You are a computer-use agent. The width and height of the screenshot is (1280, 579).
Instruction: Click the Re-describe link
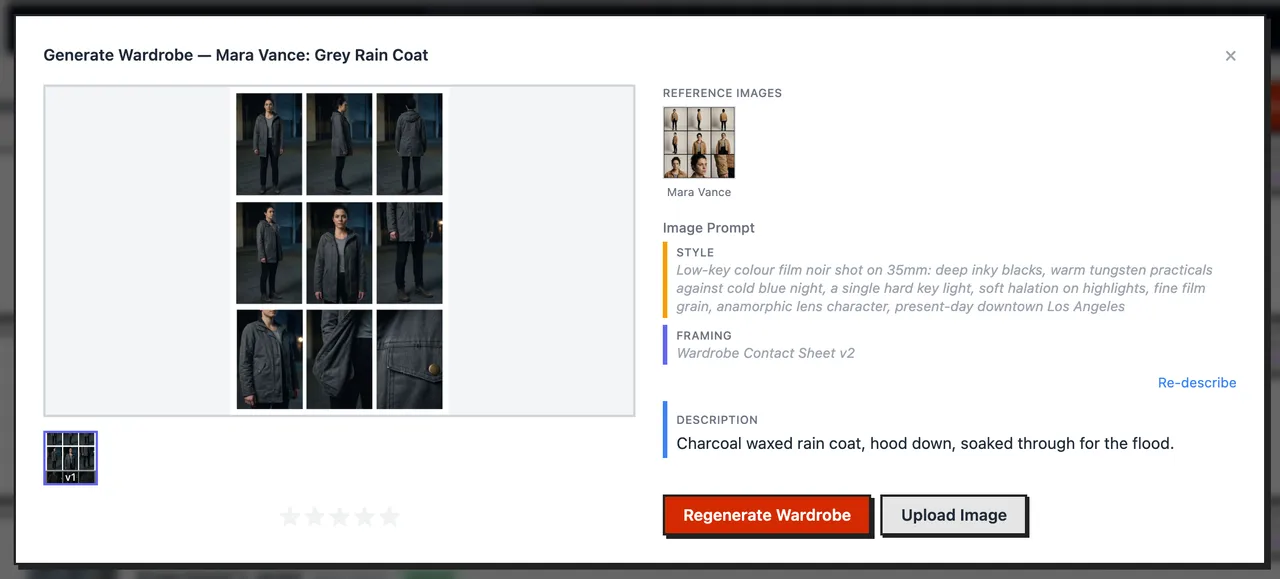pos(1197,382)
